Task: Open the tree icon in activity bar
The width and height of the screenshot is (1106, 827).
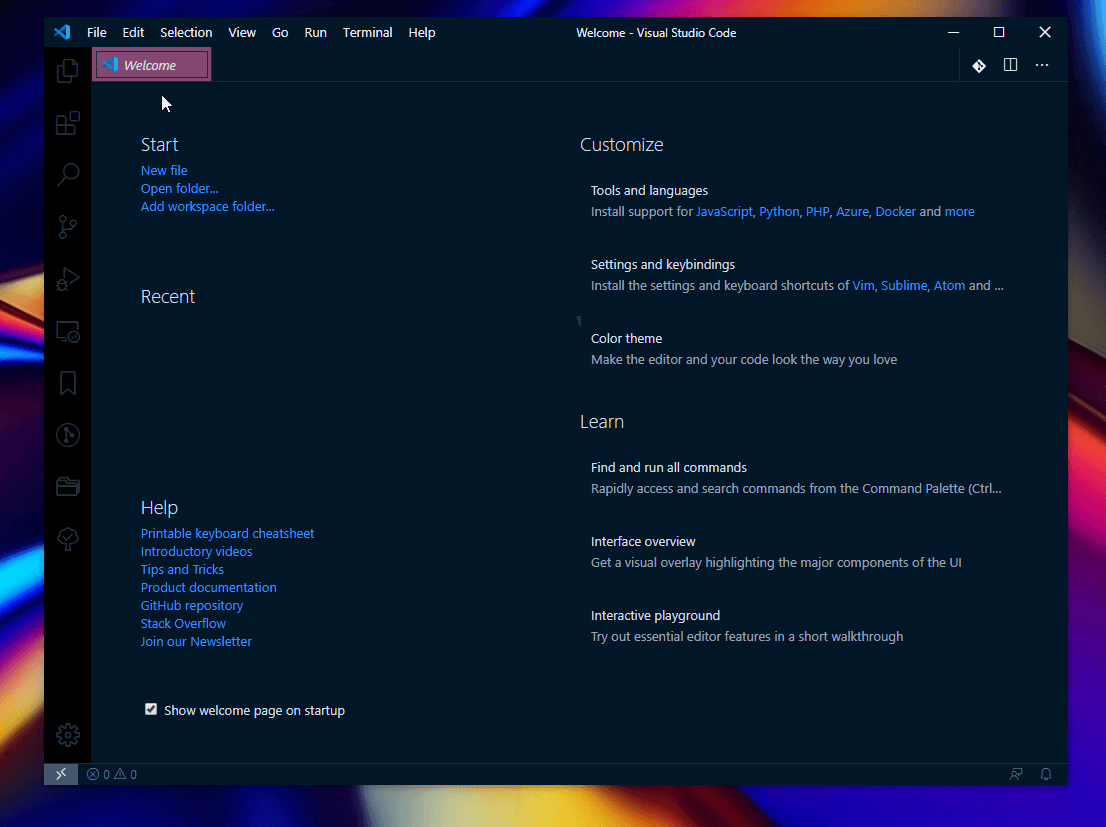Action: tap(68, 539)
